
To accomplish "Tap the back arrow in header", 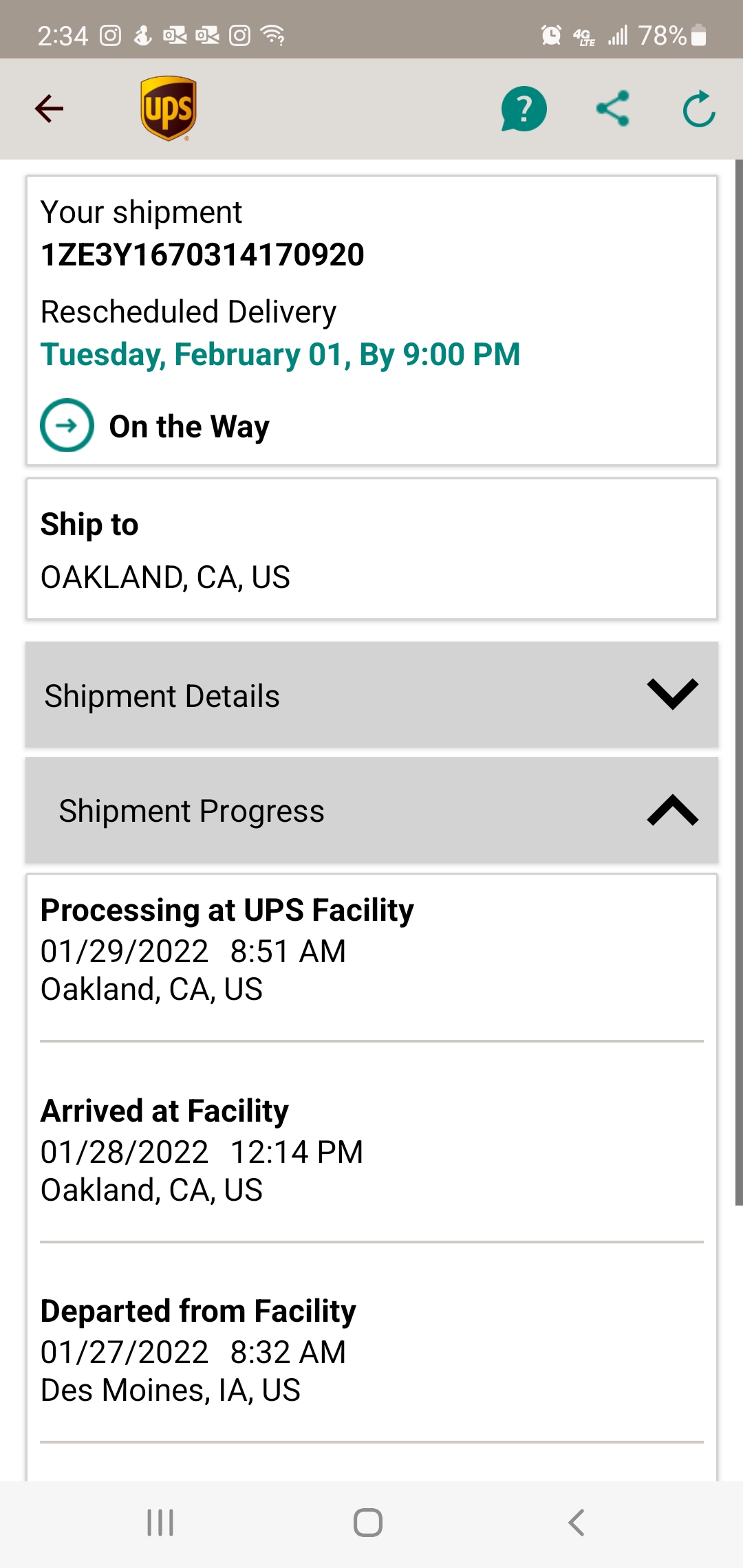I will tap(50, 109).
